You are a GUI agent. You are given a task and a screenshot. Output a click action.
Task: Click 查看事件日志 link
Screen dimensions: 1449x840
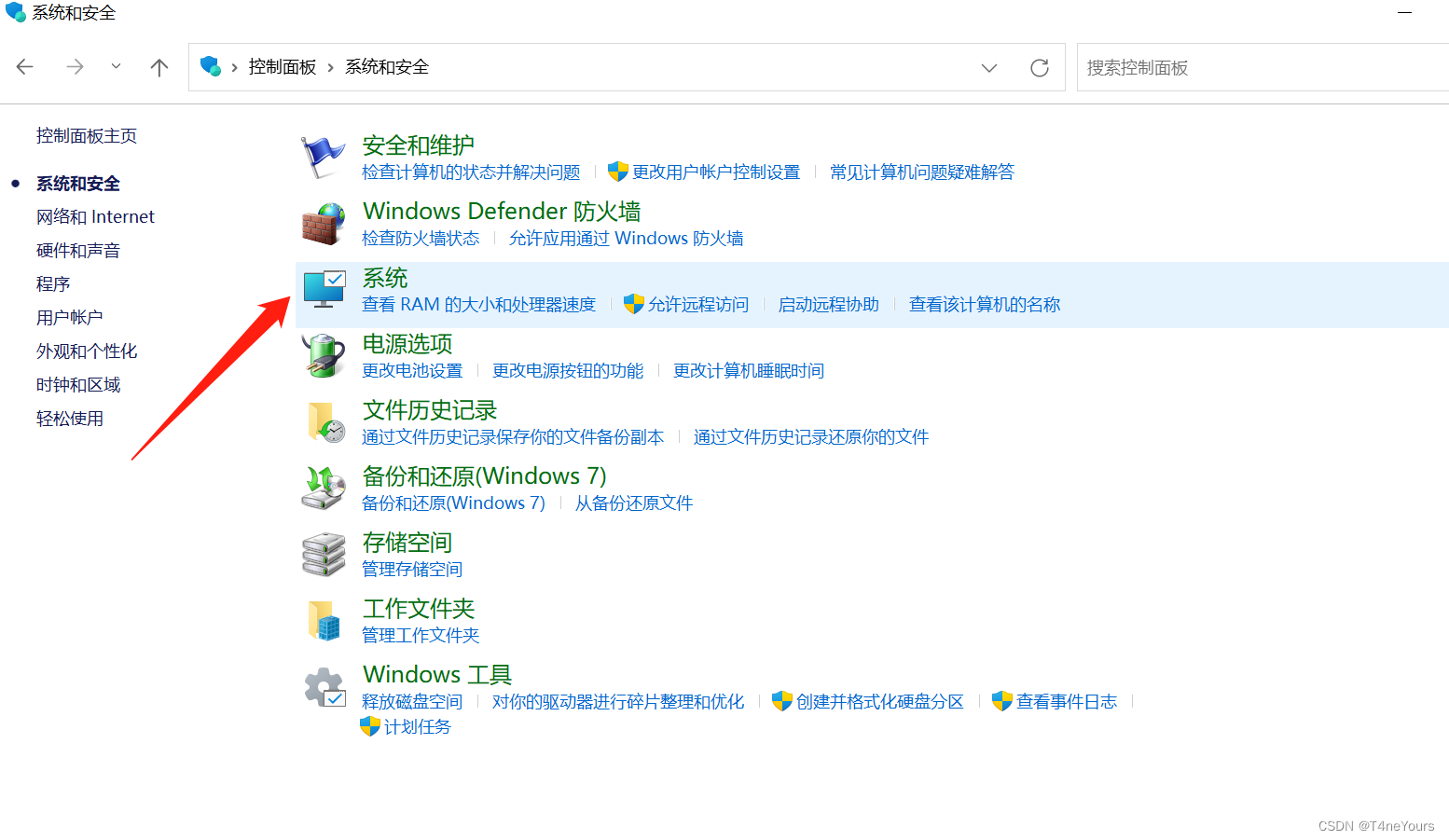click(1067, 702)
